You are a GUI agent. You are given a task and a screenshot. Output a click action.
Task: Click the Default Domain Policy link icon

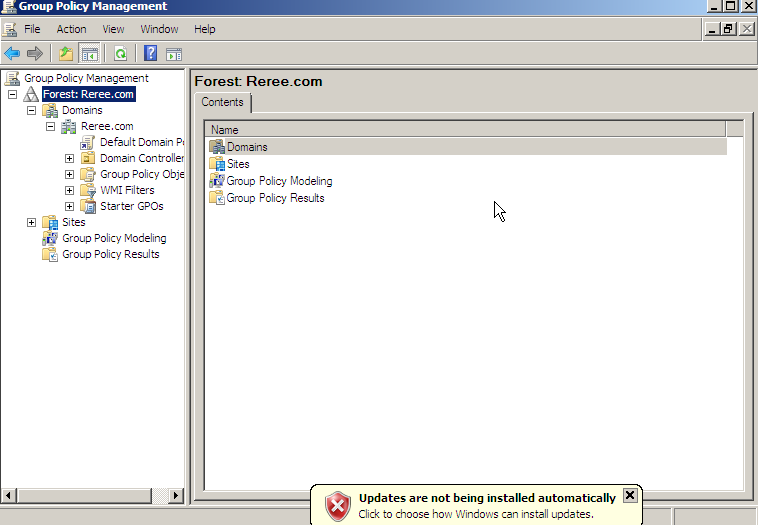point(87,142)
